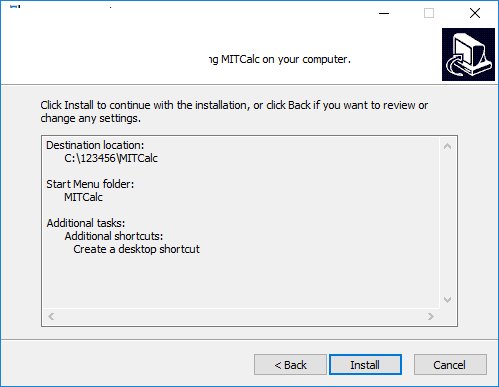This screenshot has height=387, width=499.
Task: Click the 'MITCalc on your computer' header text
Action: (x=286, y=59)
